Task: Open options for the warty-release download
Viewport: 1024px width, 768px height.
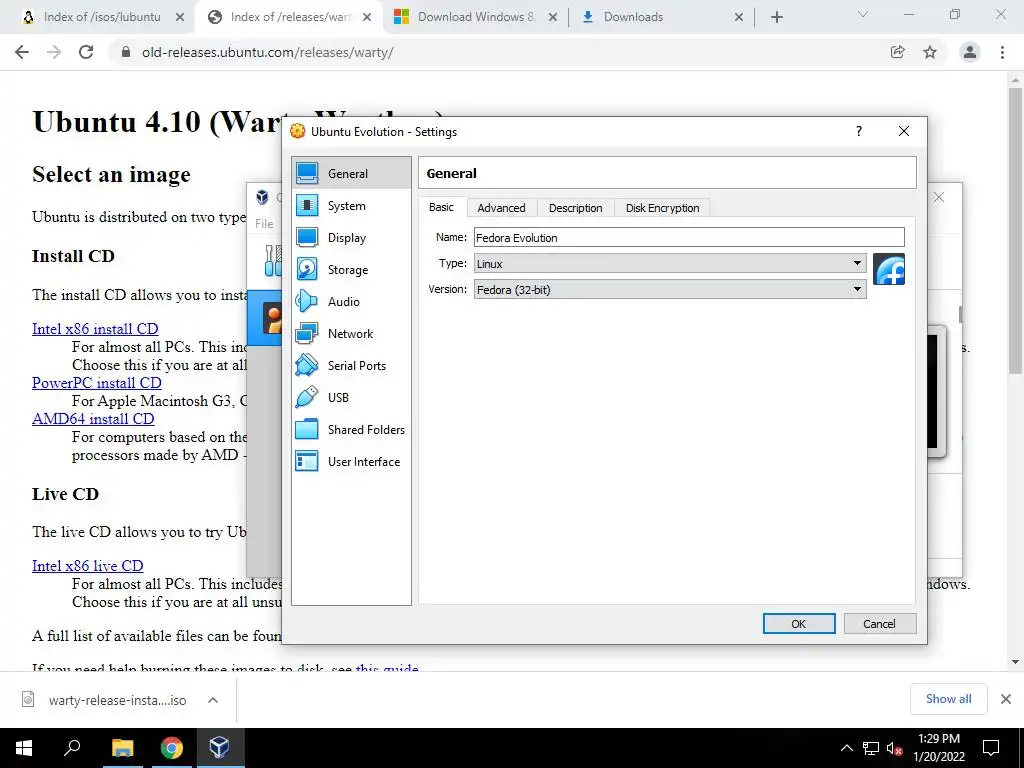Action: [213, 700]
